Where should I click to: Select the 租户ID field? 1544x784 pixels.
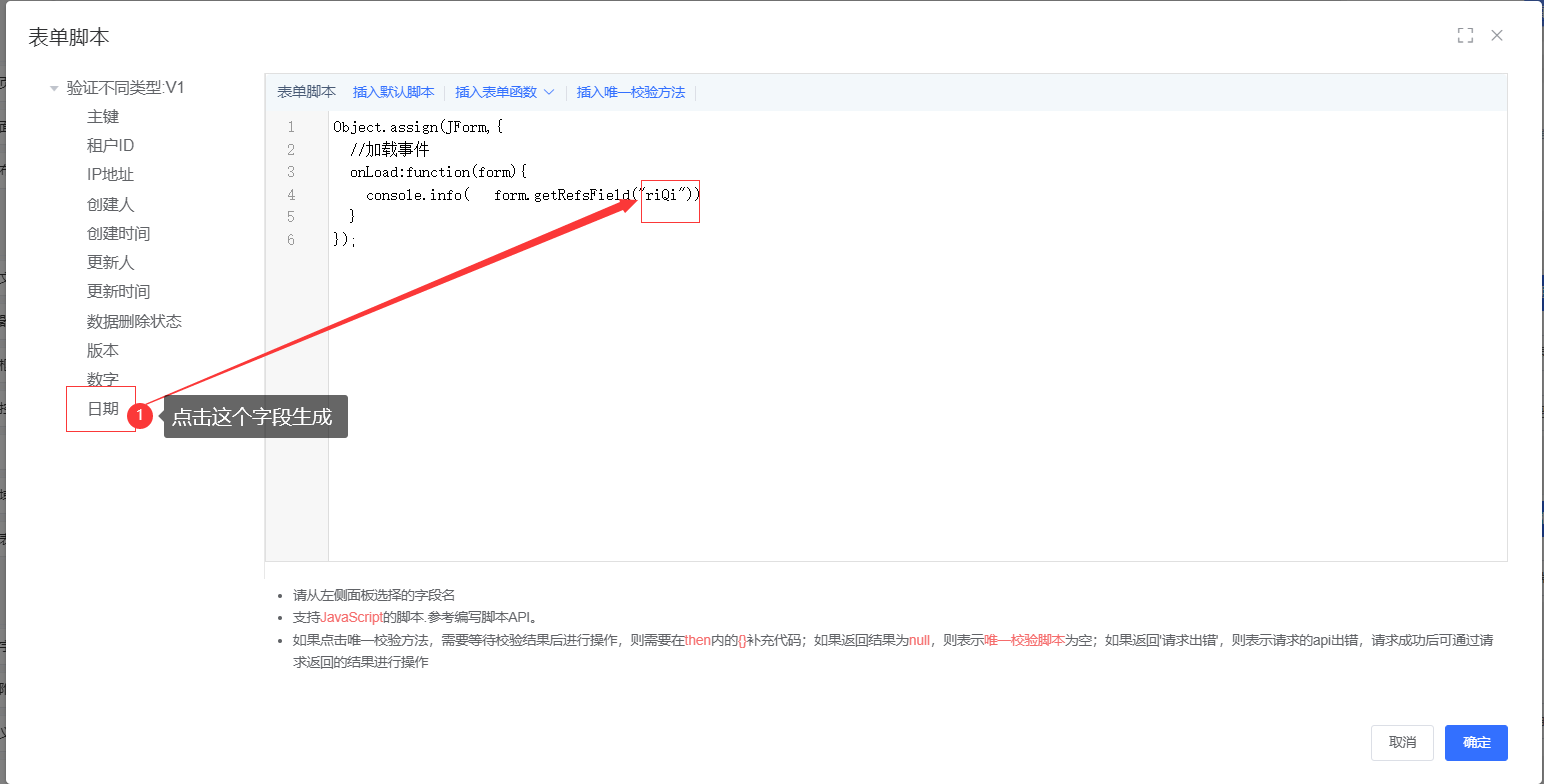(110, 146)
